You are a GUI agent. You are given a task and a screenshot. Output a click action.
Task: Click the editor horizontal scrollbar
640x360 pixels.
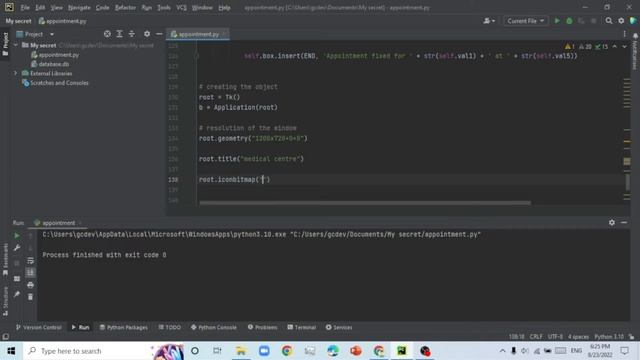(365, 202)
